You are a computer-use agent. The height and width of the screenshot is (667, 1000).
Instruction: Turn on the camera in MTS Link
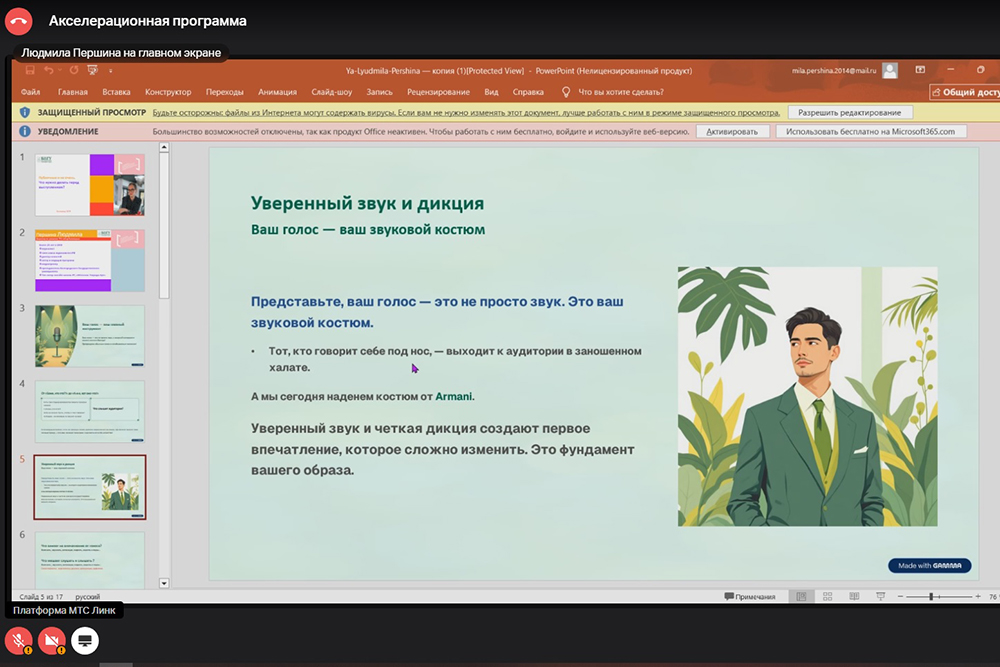[x=52, y=640]
